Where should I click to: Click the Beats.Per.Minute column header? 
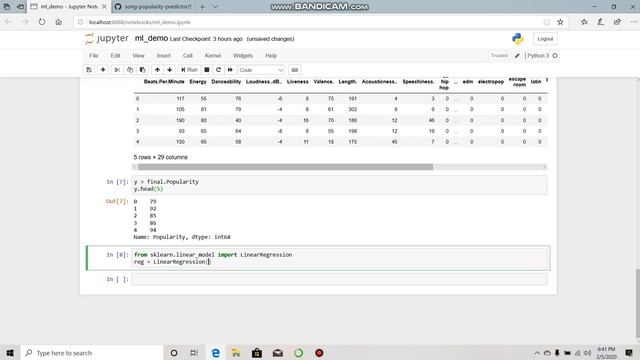point(164,82)
